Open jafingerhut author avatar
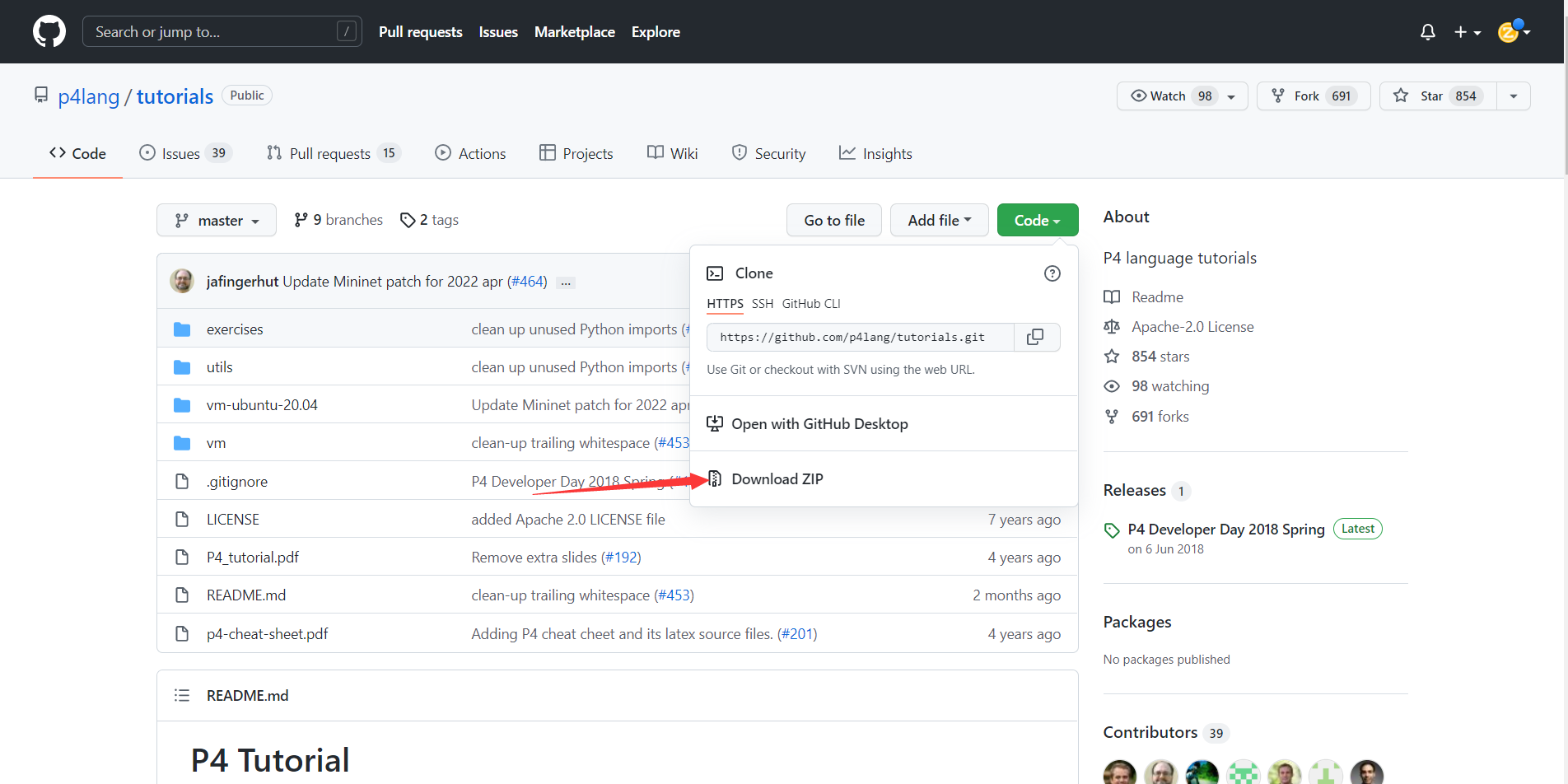Viewport: 1568px width, 784px height. (182, 281)
